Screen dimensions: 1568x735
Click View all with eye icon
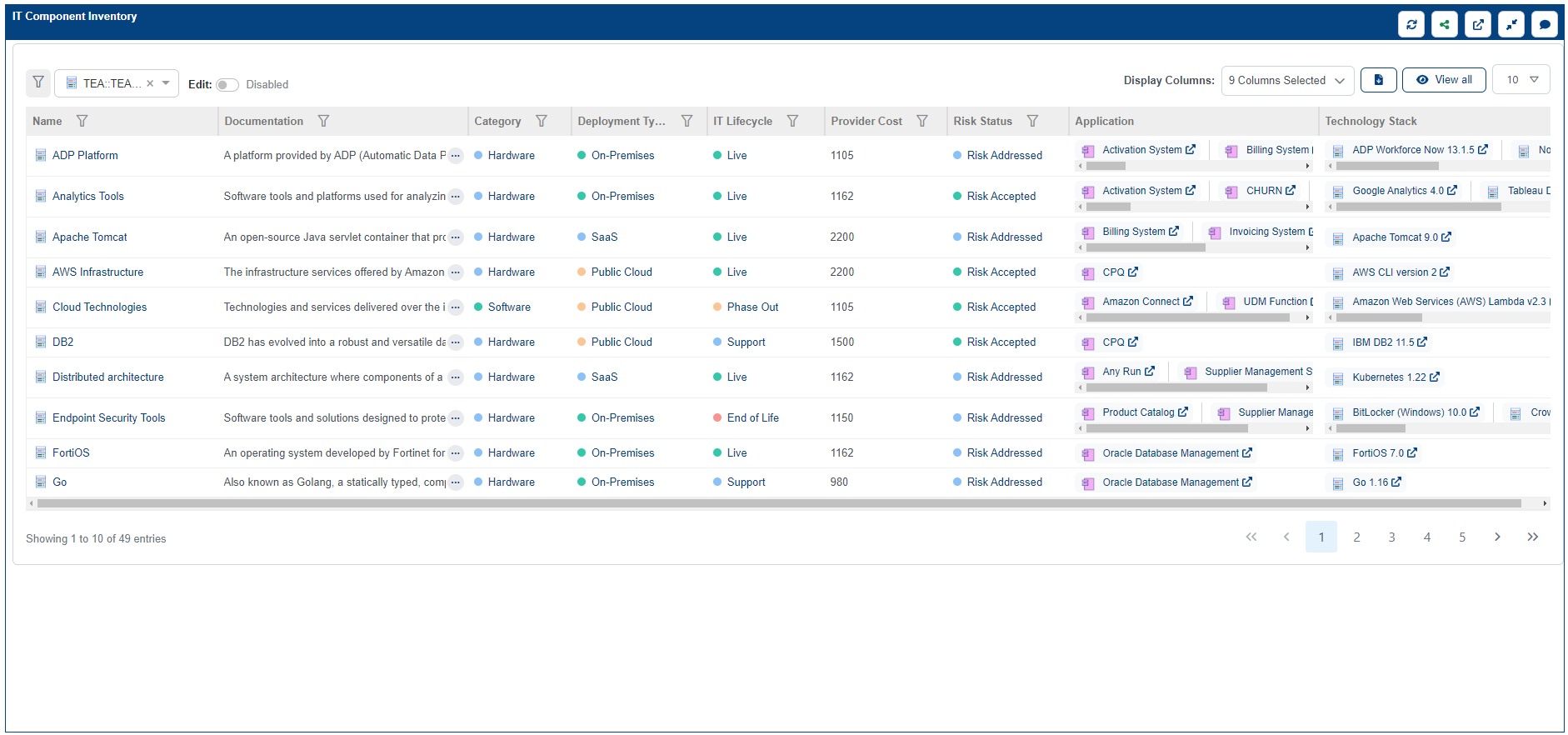pyautogui.click(x=1444, y=80)
